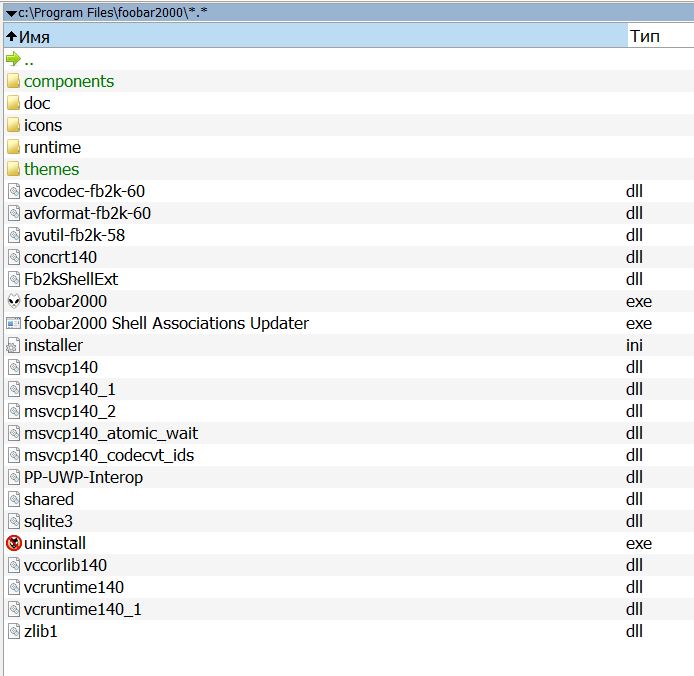Select the doc folder
Screen dimensions: 694x676
click(37, 103)
